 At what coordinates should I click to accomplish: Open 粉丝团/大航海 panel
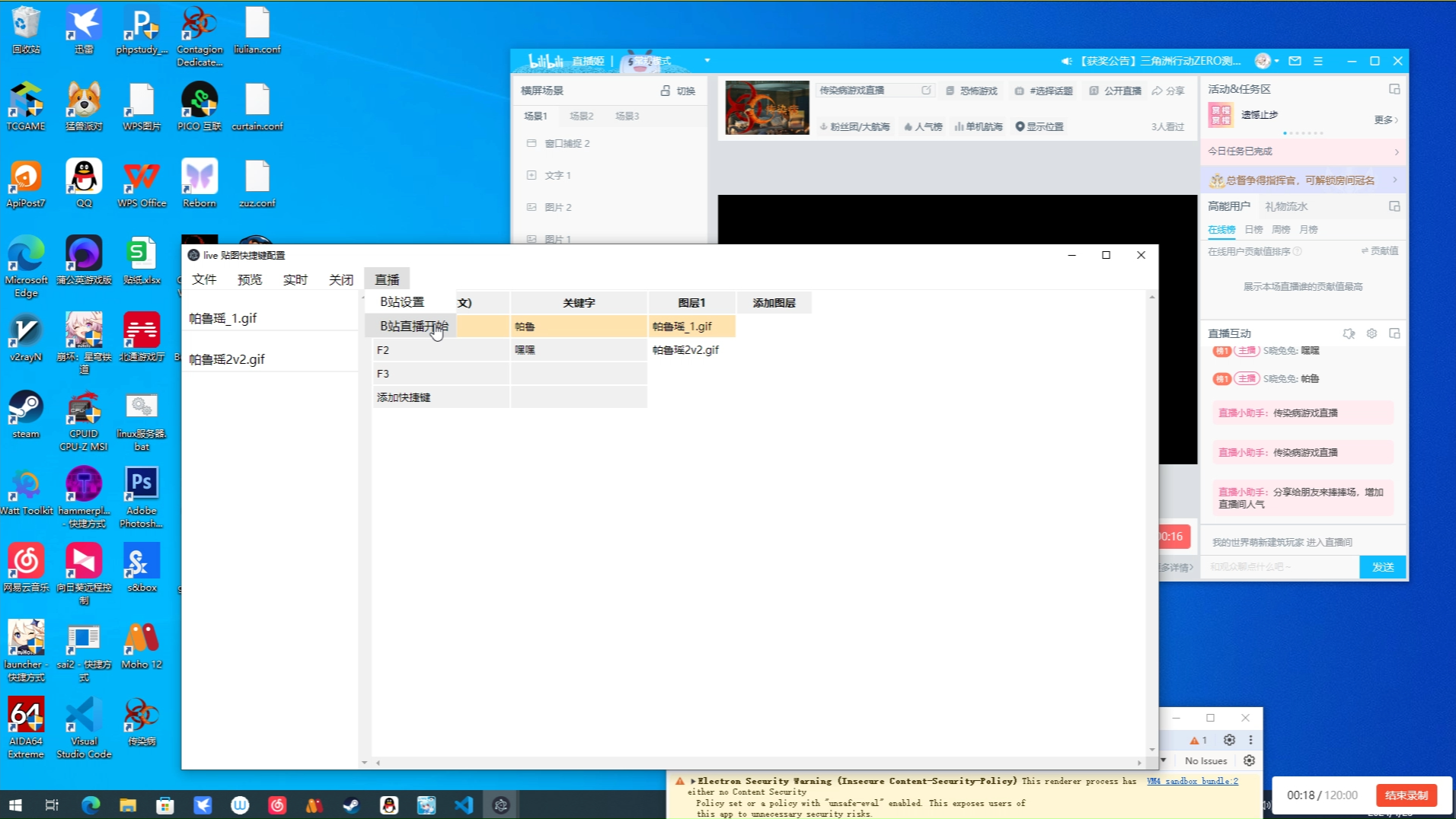point(854,126)
